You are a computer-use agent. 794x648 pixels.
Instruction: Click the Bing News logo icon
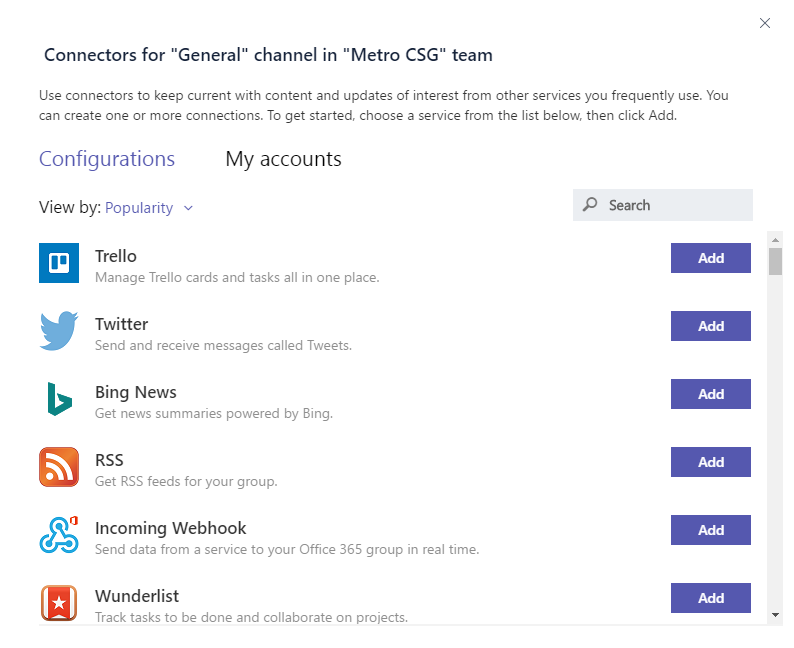[x=59, y=399]
